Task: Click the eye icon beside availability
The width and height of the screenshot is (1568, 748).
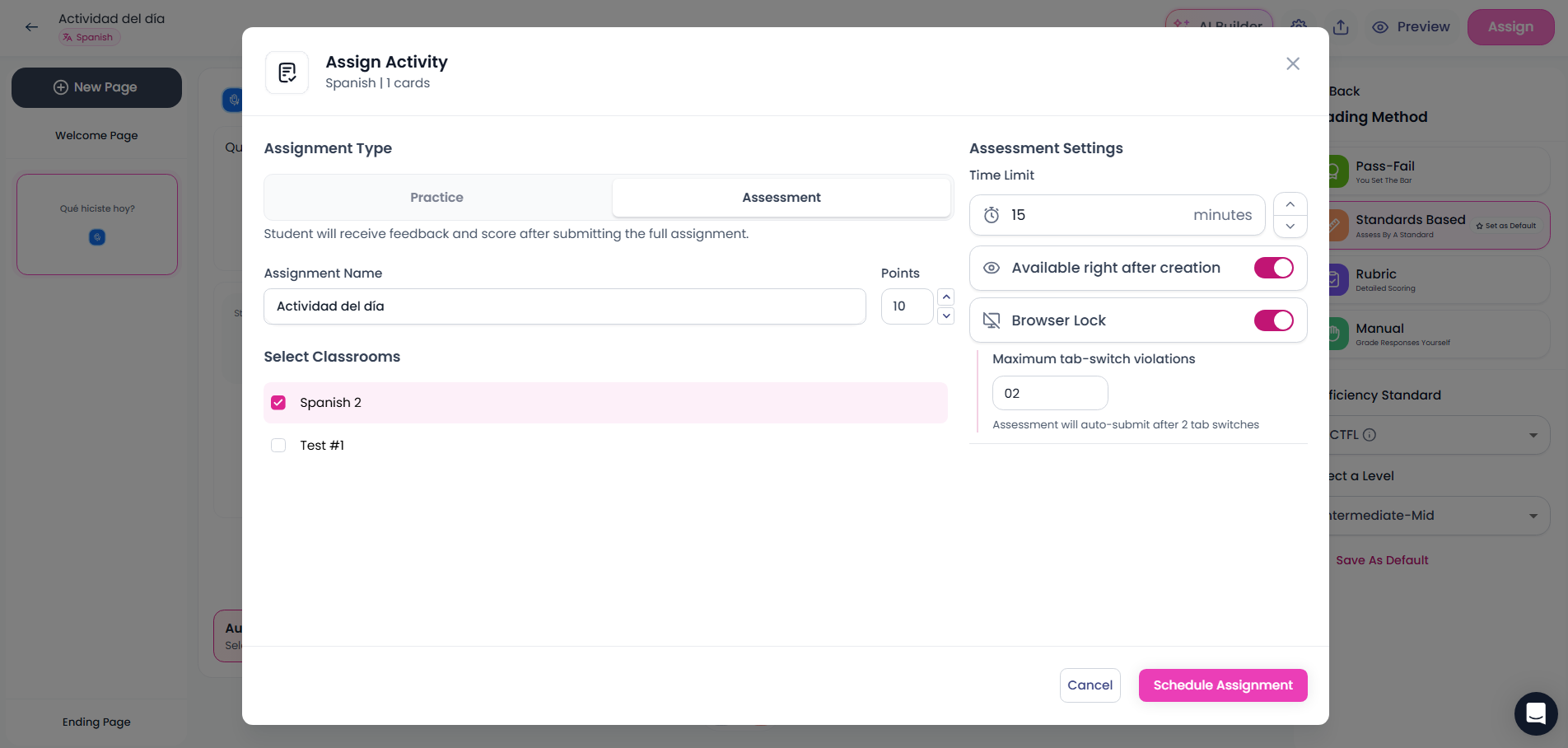Action: click(992, 268)
